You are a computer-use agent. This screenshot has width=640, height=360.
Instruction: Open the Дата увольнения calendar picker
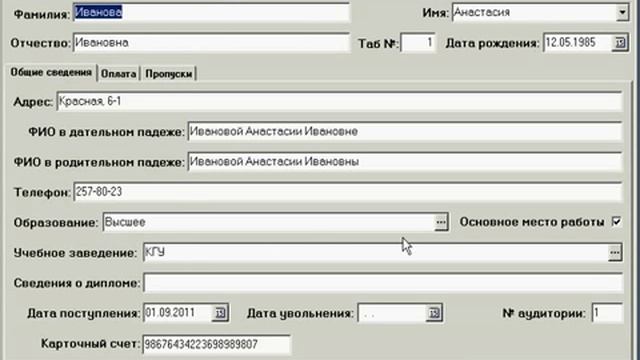pos(434,313)
